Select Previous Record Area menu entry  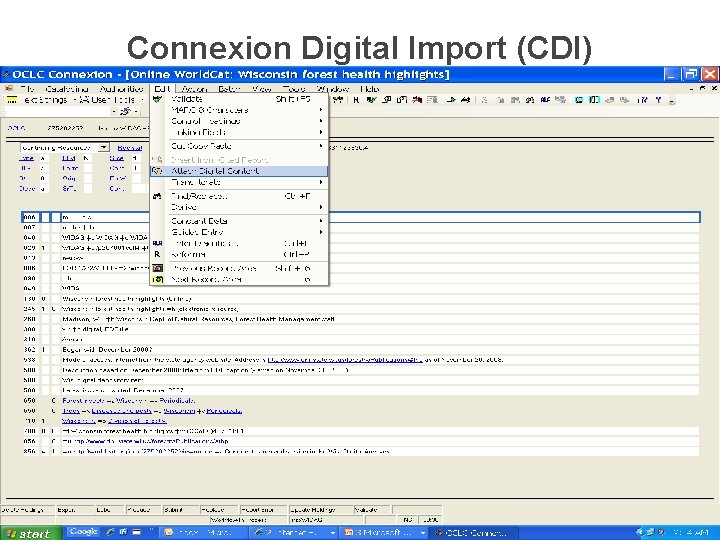click(239, 268)
